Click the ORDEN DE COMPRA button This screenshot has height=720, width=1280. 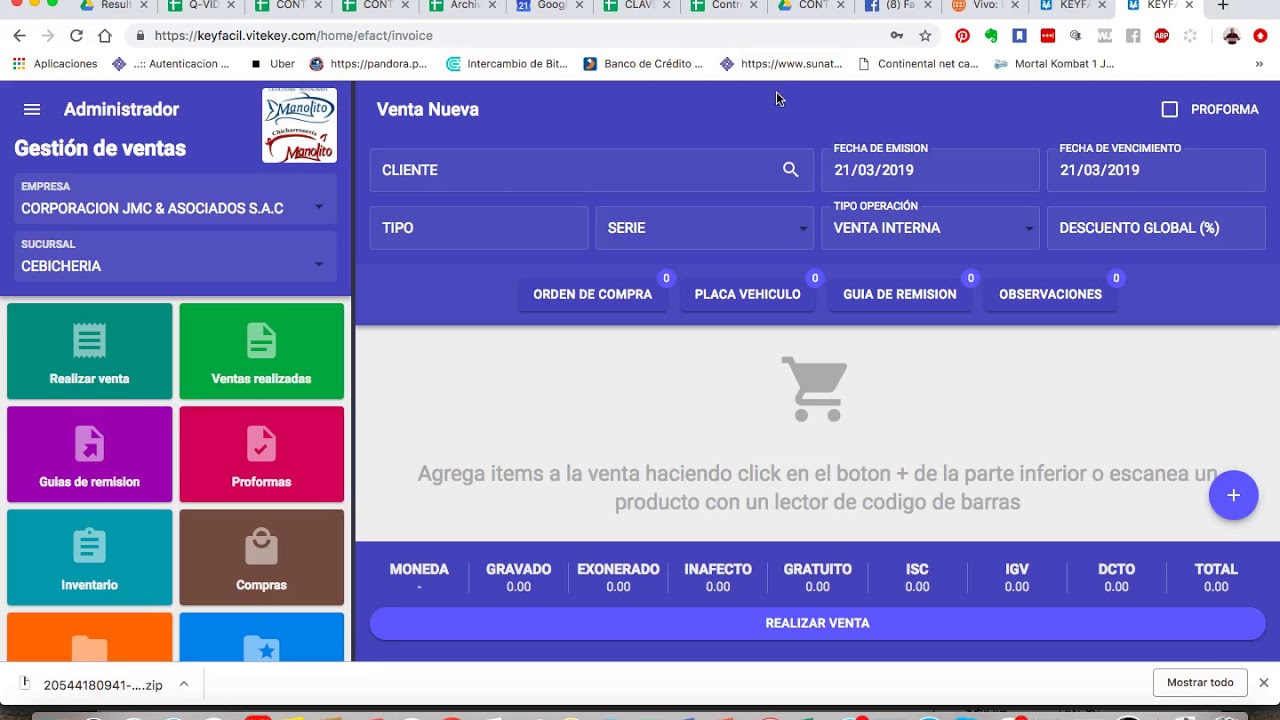coord(592,294)
